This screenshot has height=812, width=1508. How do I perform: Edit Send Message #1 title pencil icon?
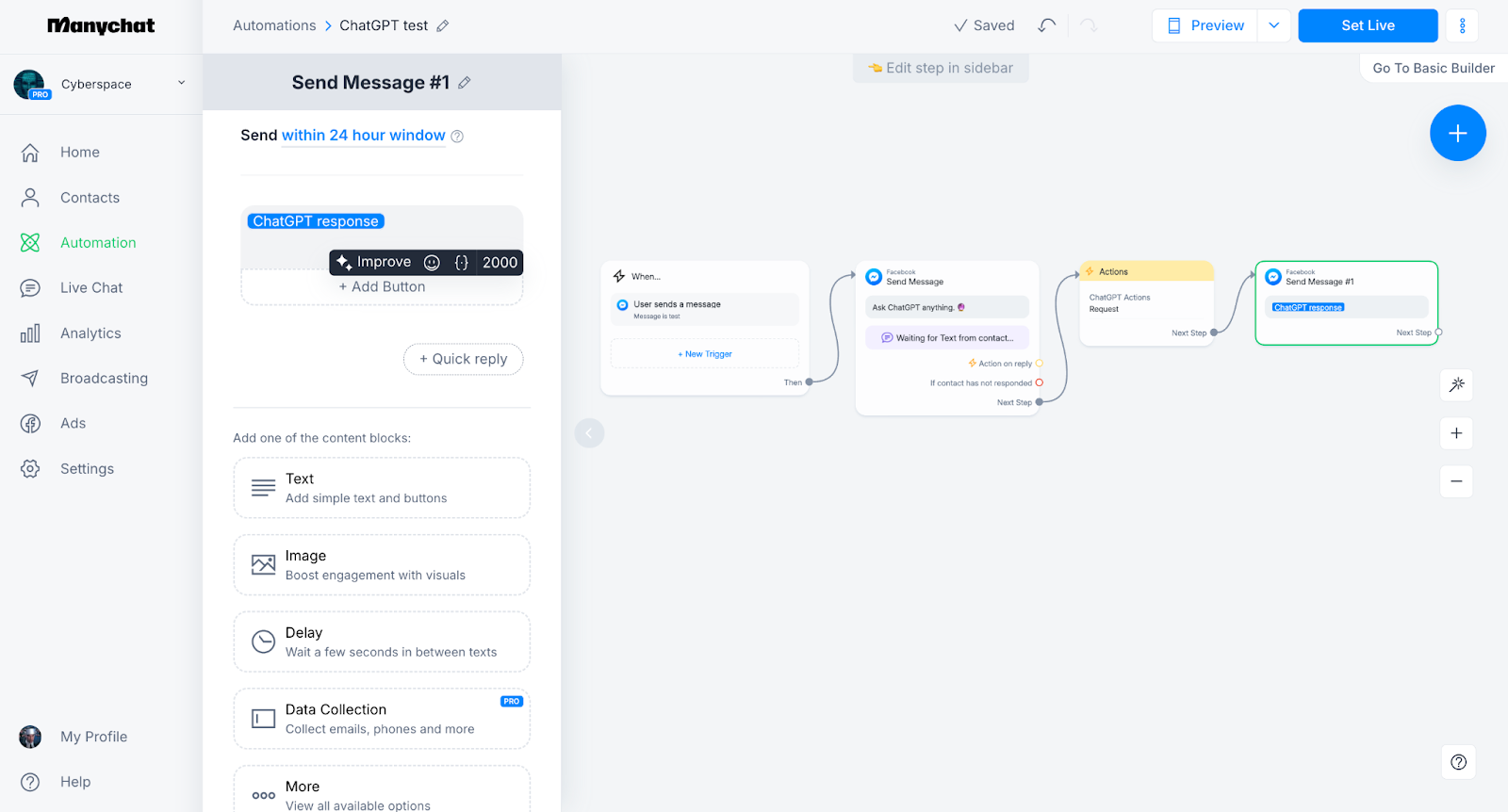click(465, 83)
